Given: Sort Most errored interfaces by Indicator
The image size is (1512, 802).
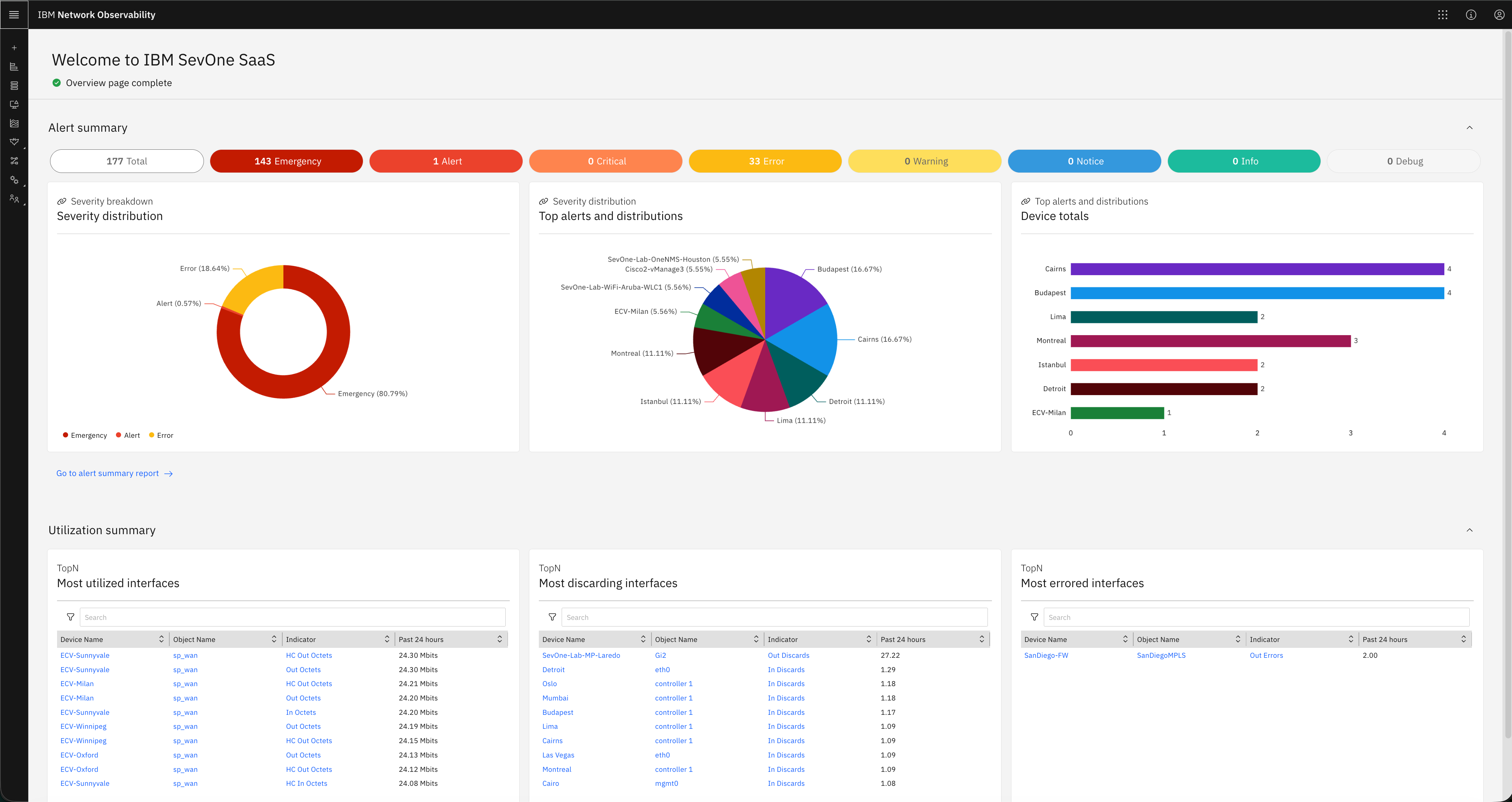Looking at the screenshot, I should point(1350,639).
